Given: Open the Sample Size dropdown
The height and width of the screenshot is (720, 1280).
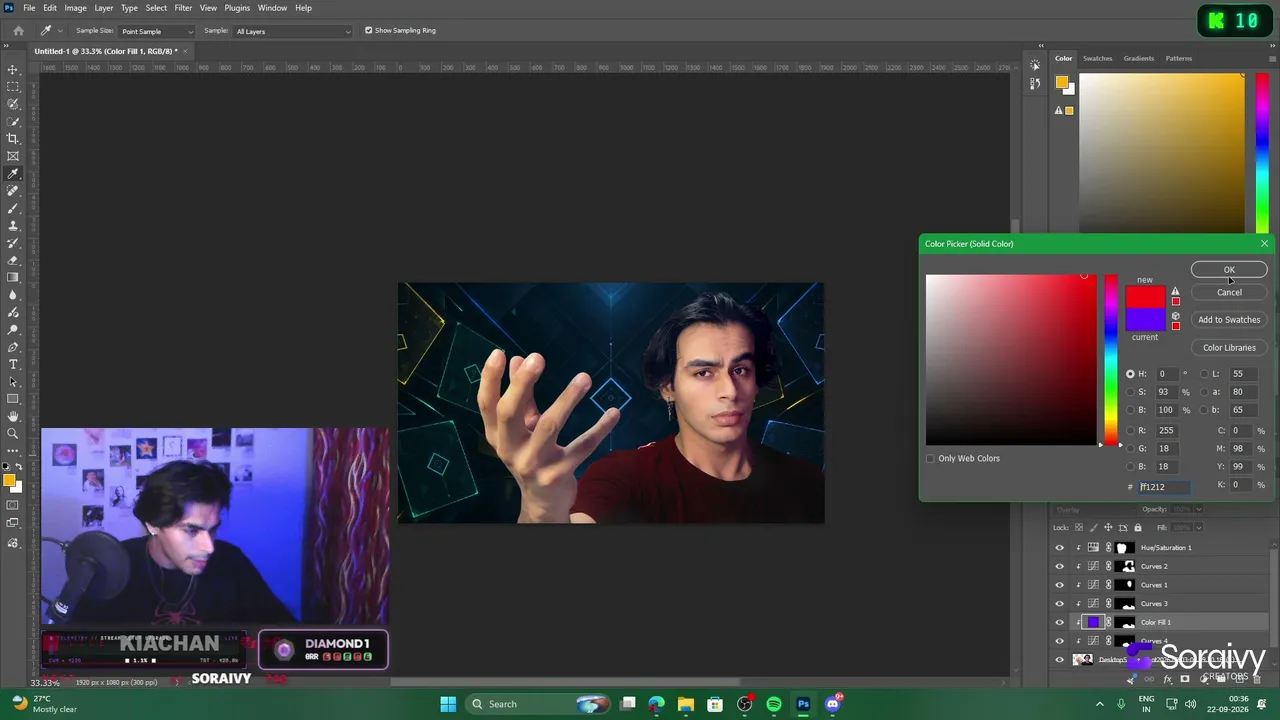Looking at the screenshot, I should click(x=156, y=31).
